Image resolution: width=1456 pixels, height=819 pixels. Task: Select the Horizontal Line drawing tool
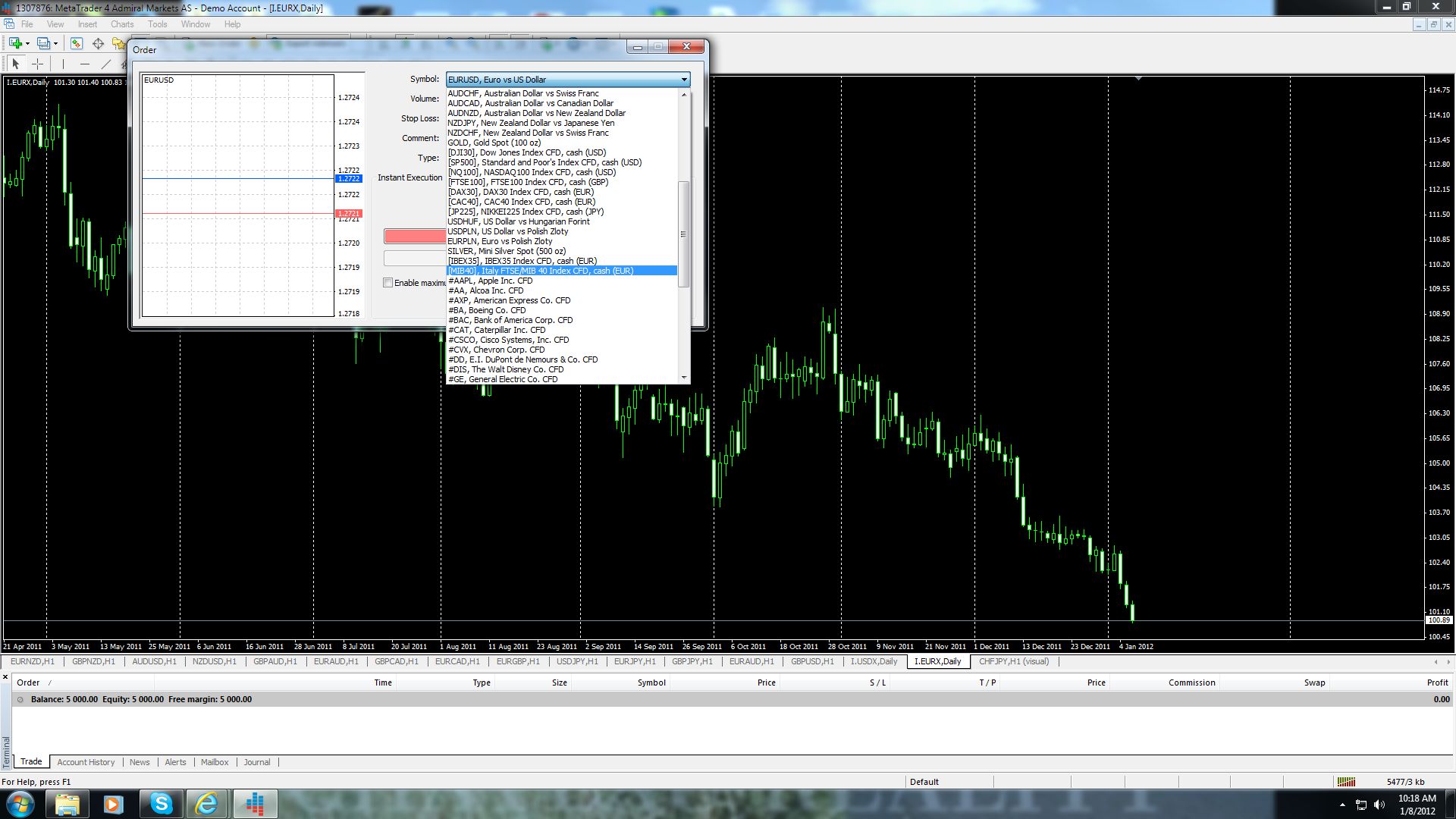[84, 64]
